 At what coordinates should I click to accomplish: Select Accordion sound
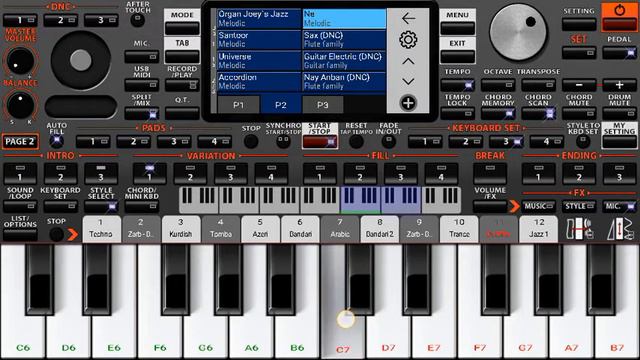pyautogui.click(x=259, y=82)
